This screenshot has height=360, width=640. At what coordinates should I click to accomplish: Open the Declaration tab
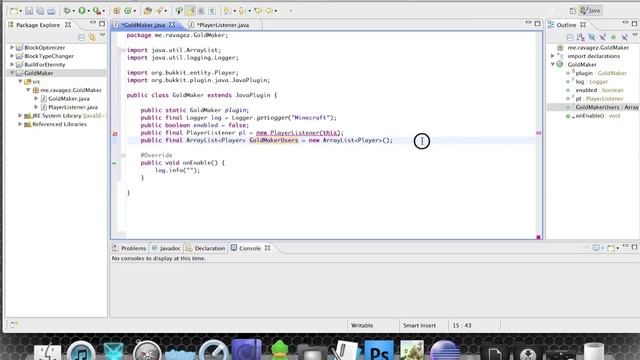tap(206, 248)
